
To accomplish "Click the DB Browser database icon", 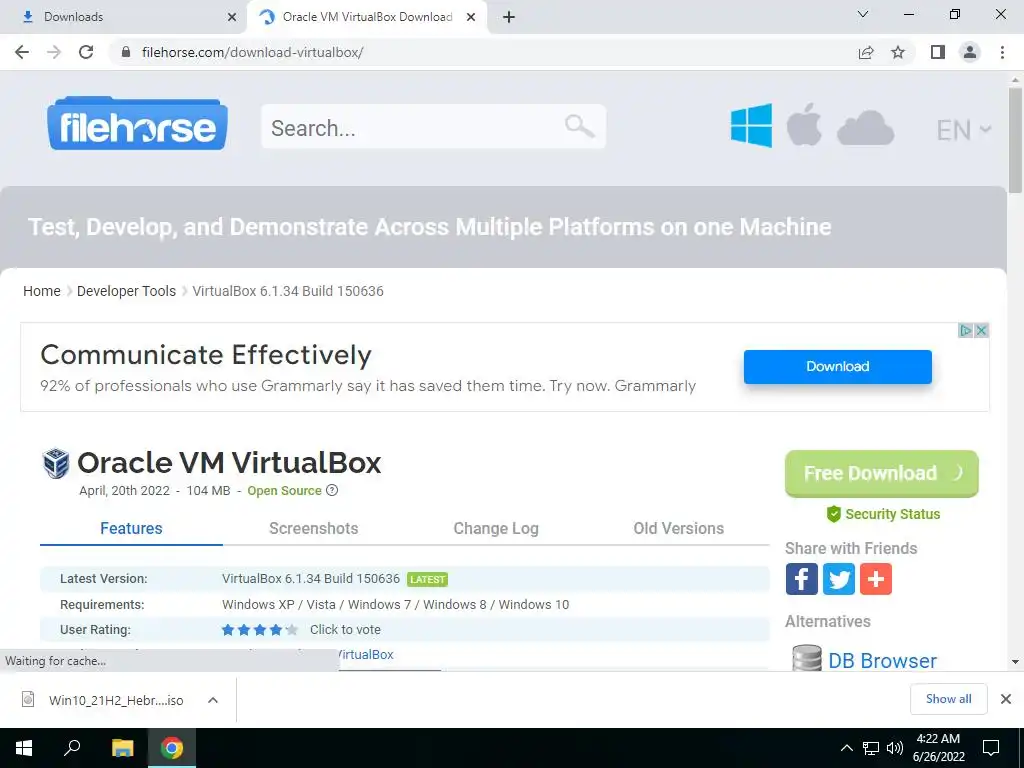I will coord(807,658).
